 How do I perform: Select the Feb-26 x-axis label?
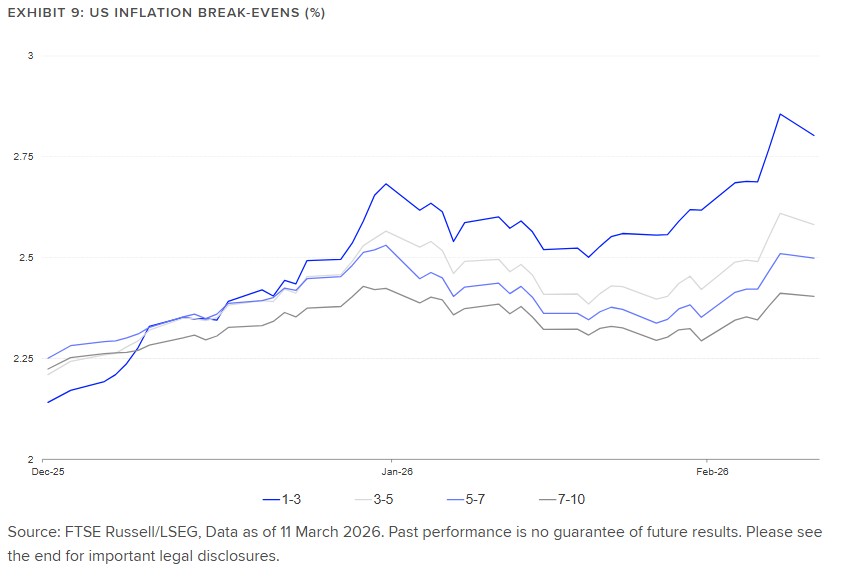[708, 470]
